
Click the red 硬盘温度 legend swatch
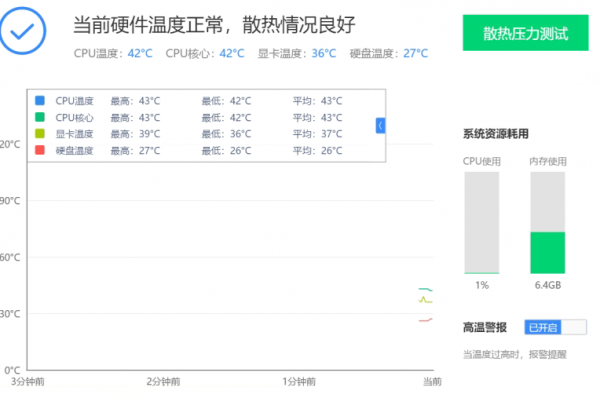(x=40, y=150)
